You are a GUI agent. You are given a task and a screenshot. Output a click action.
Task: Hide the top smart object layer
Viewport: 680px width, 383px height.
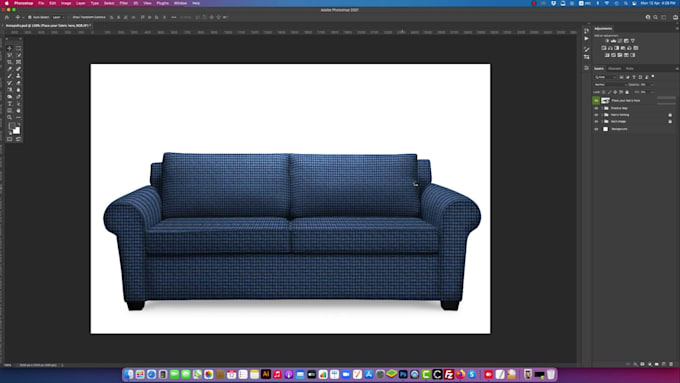[x=596, y=100]
